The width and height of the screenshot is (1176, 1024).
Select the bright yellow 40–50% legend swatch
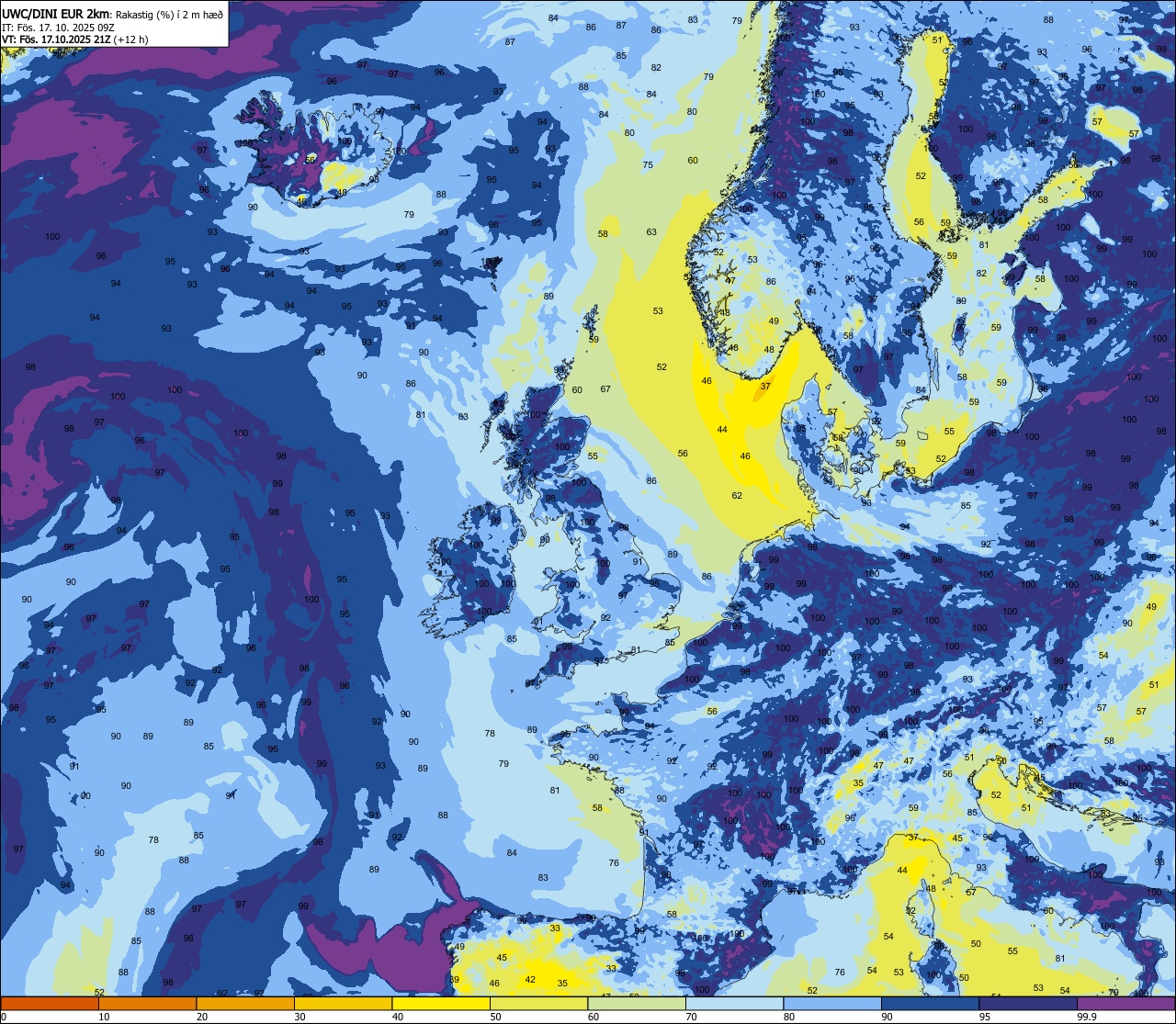tap(441, 1004)
